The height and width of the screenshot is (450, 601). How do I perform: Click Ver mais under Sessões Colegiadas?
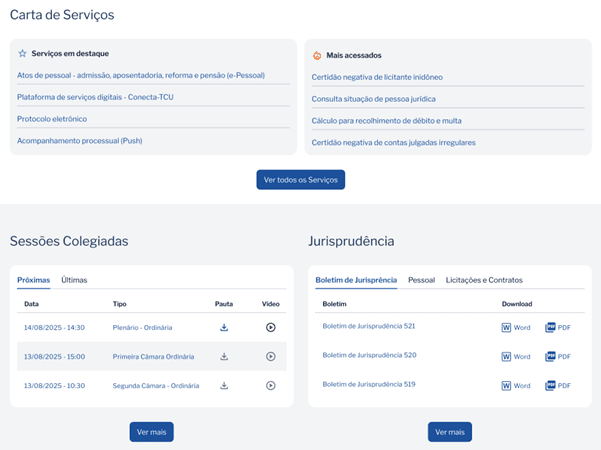tap(151, 432)
